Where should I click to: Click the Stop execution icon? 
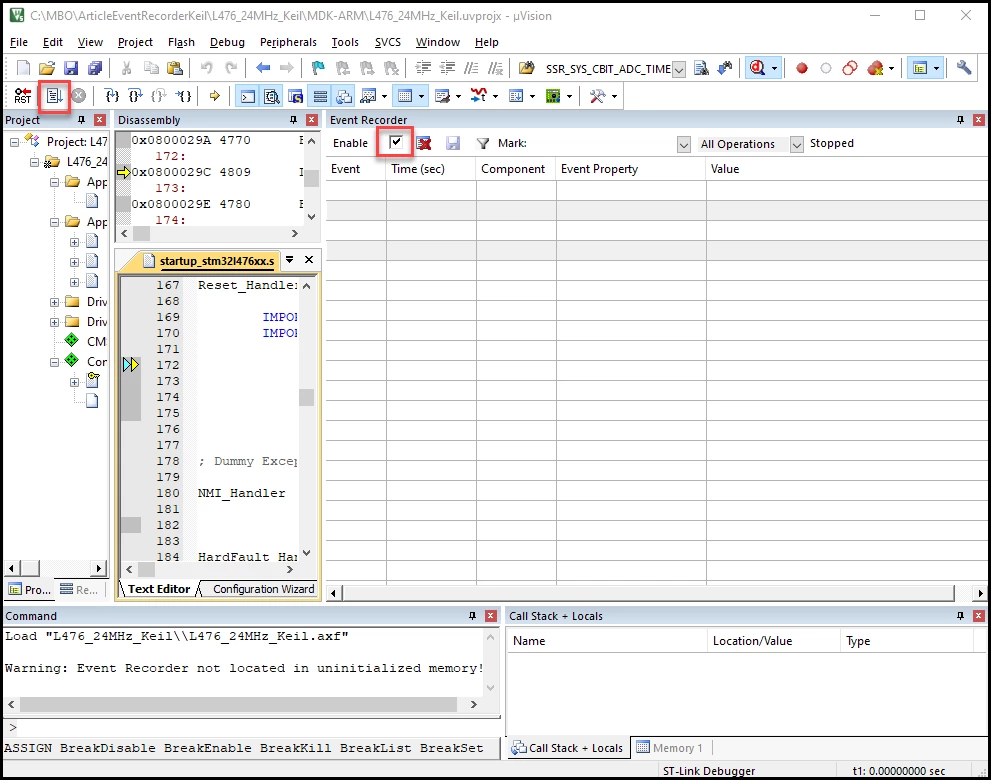coord(78,96)
